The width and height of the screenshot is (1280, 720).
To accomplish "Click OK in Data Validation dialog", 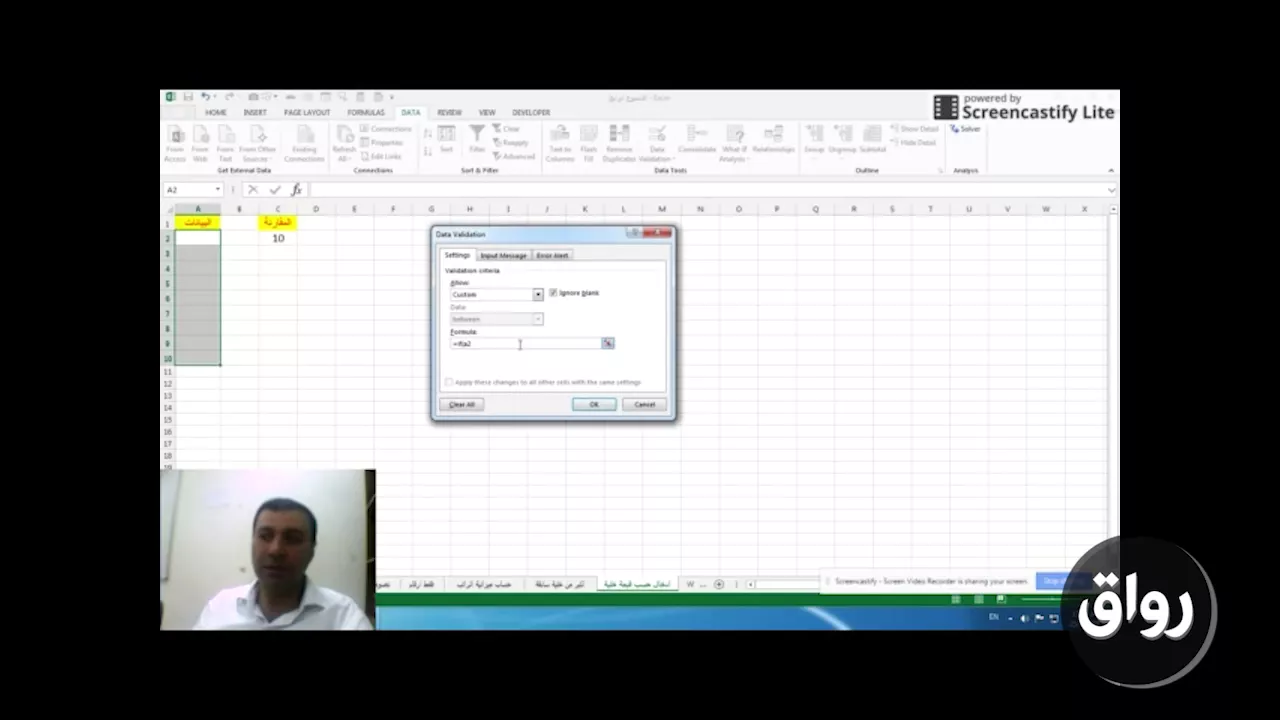I will click(x=594, y=404).
